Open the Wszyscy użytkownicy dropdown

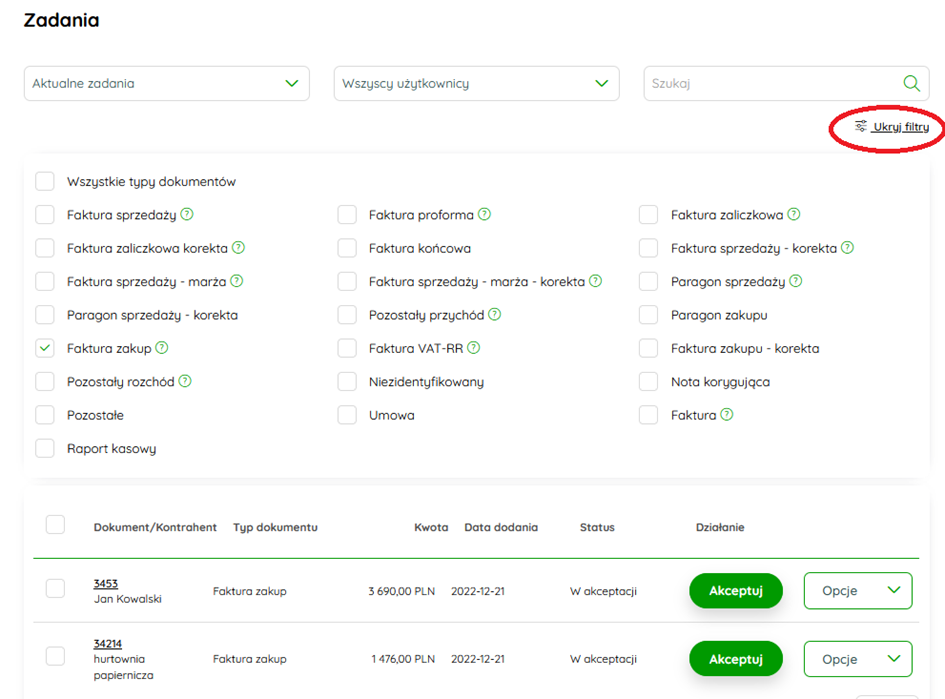tap(477, 83)
